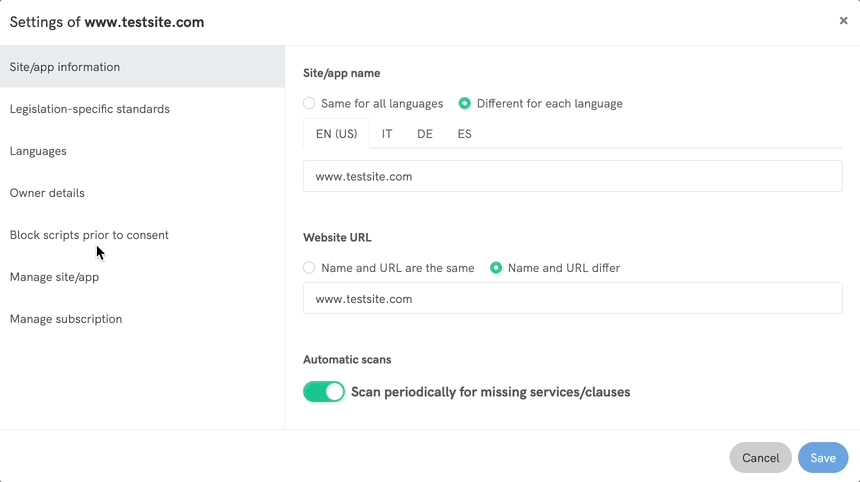Select Owner details in sidebar
860x482 pixels.
pyautogui.click(x=47, y=193)
